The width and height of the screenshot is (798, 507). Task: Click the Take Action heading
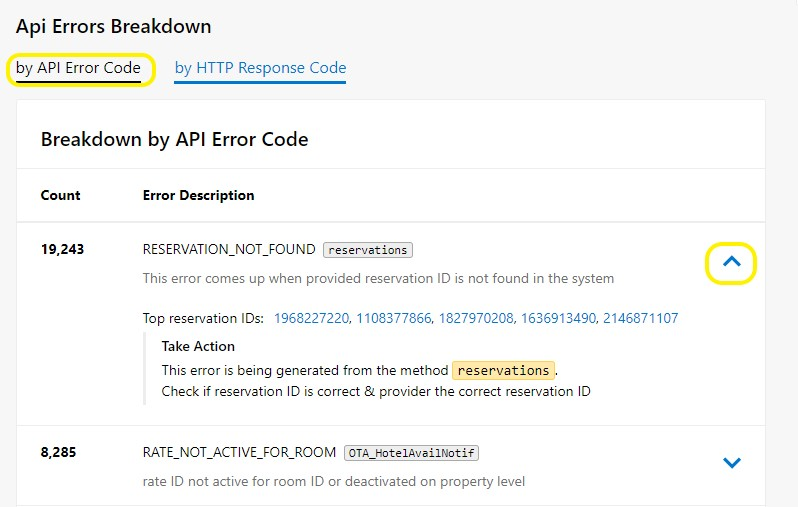(x=198, y=346)
